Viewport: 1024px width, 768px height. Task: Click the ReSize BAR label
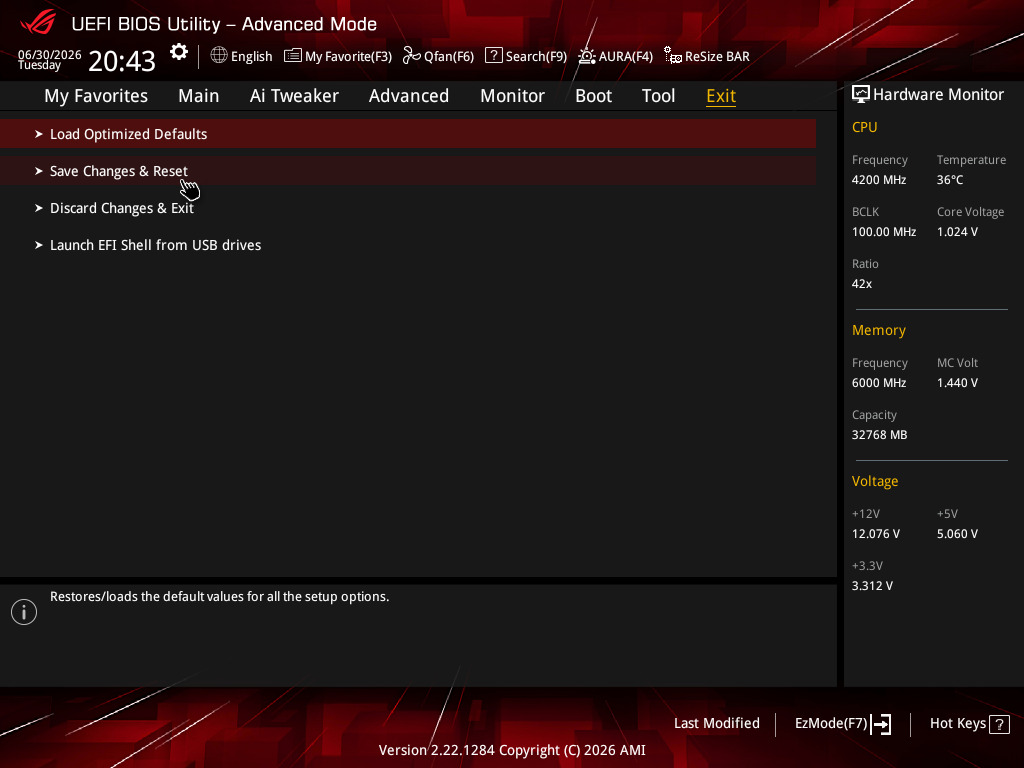[x=717, y=57]
